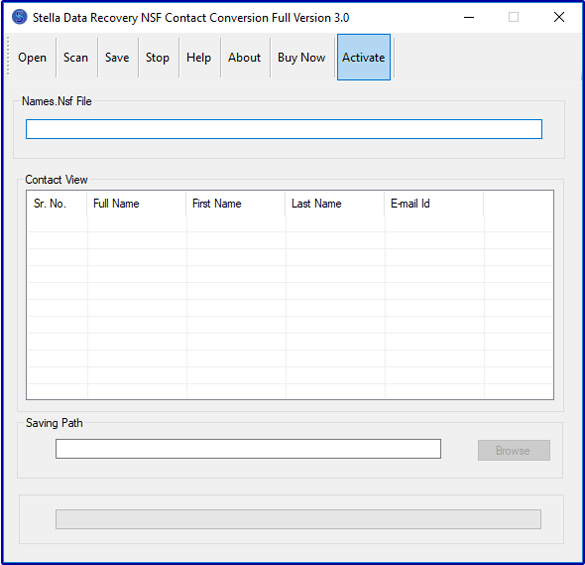This screenshot has width=585, height=565.
Task: Click the Activate button
Action: tap(364, 57)
